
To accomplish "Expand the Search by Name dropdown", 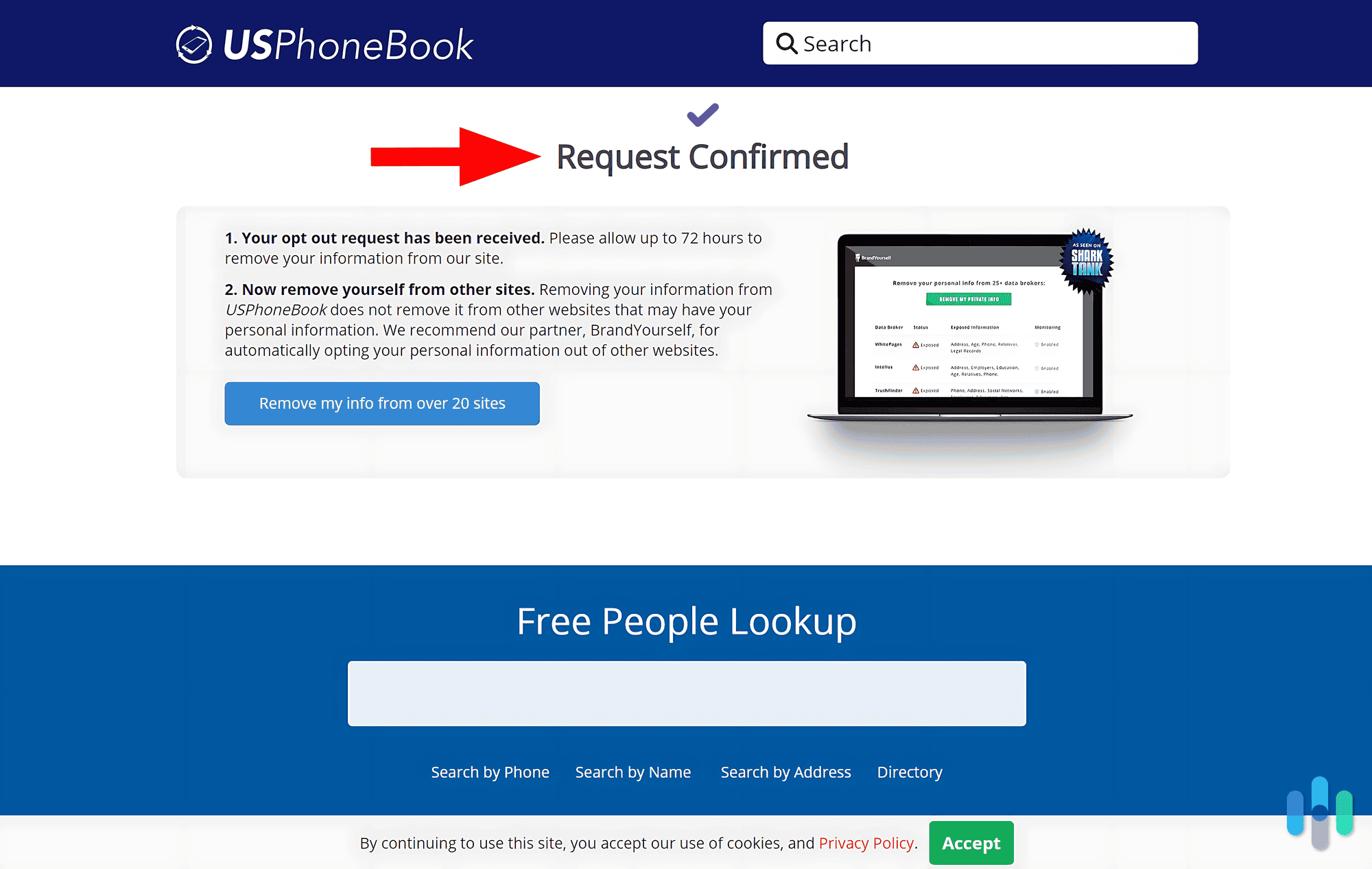I will point(634,771).
